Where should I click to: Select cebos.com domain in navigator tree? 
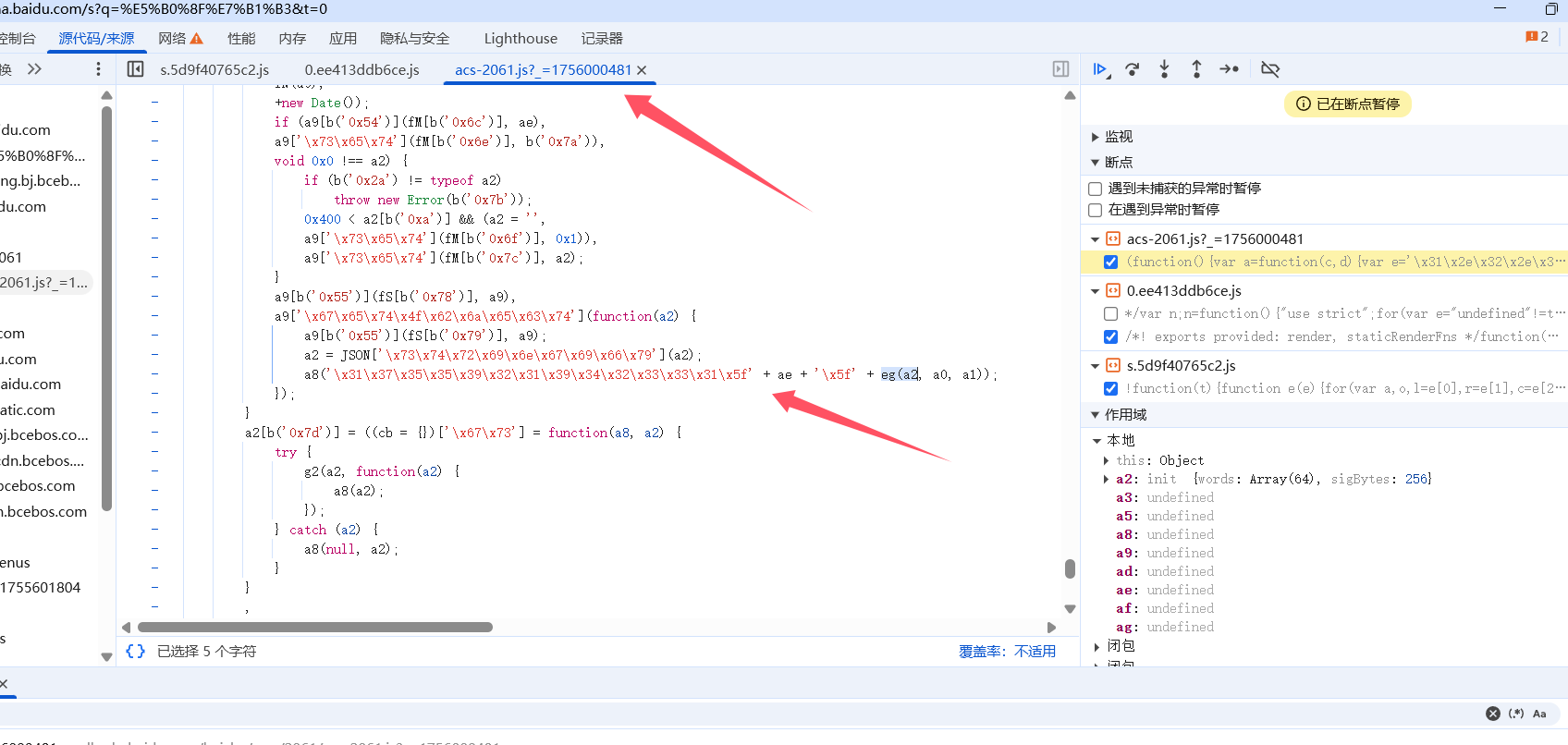tap(38, 486)
